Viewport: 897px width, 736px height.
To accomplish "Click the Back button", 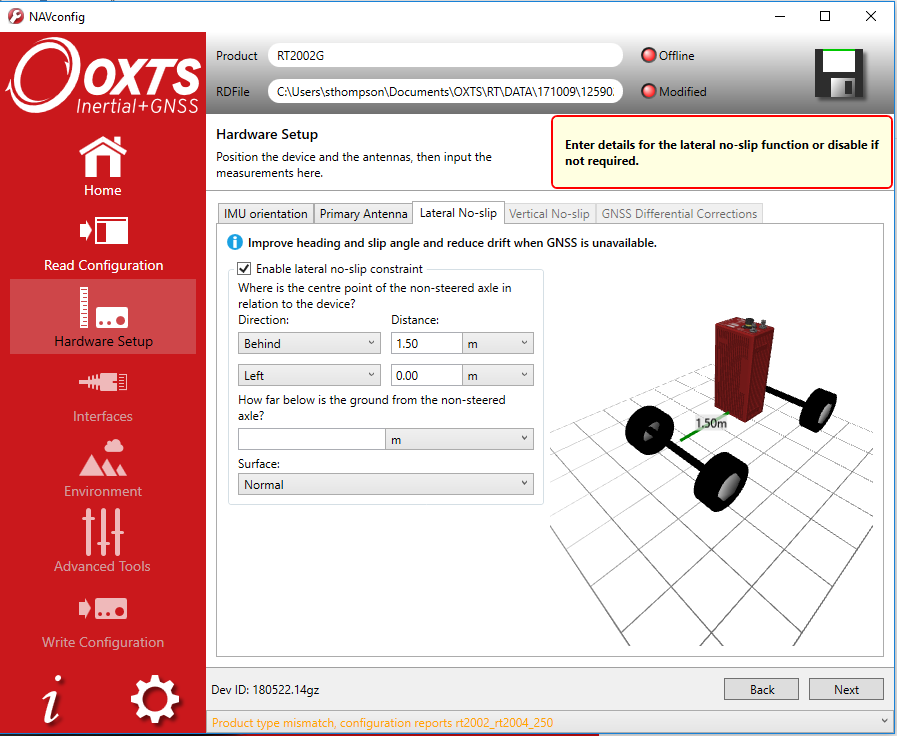I will point(761,689).
